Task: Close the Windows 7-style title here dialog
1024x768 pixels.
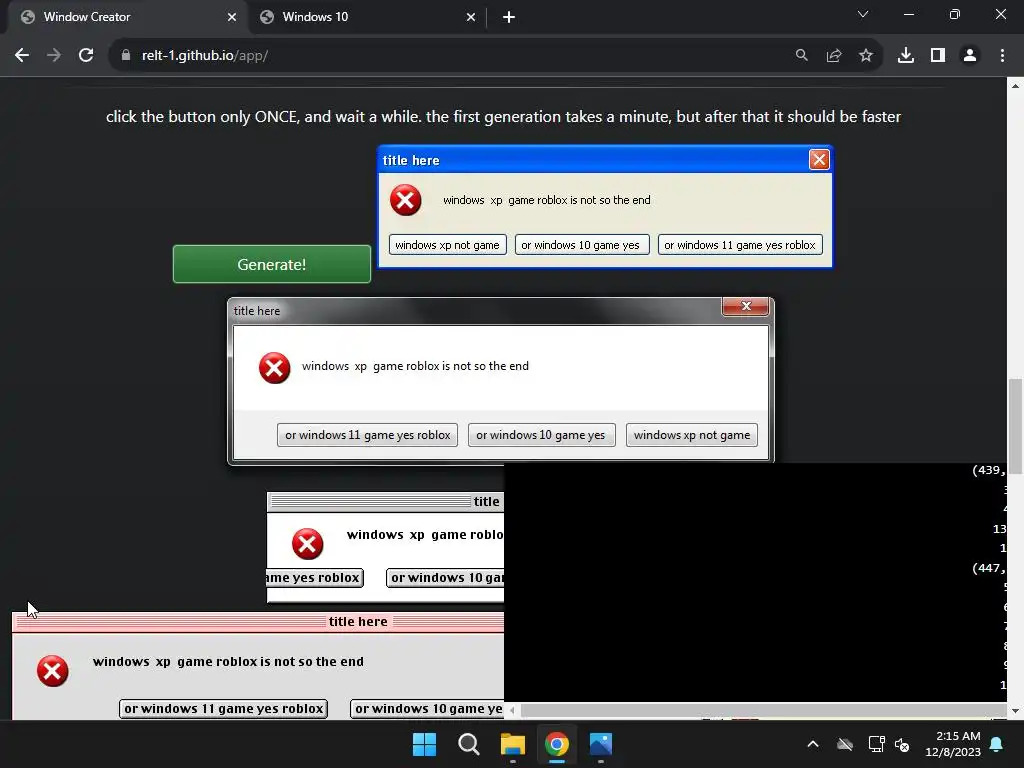Action: point(746,306)
